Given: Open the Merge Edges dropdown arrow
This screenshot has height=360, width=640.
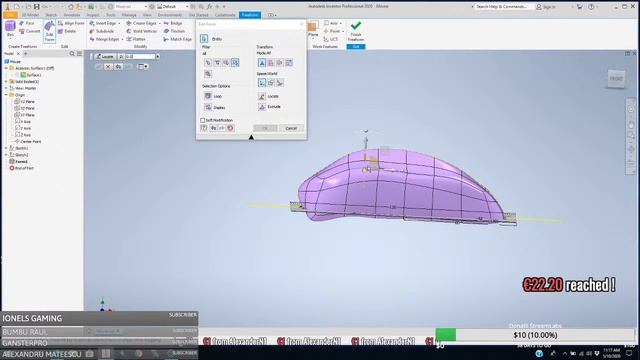Looking at the screenshot, I should [x=122, y=39].
